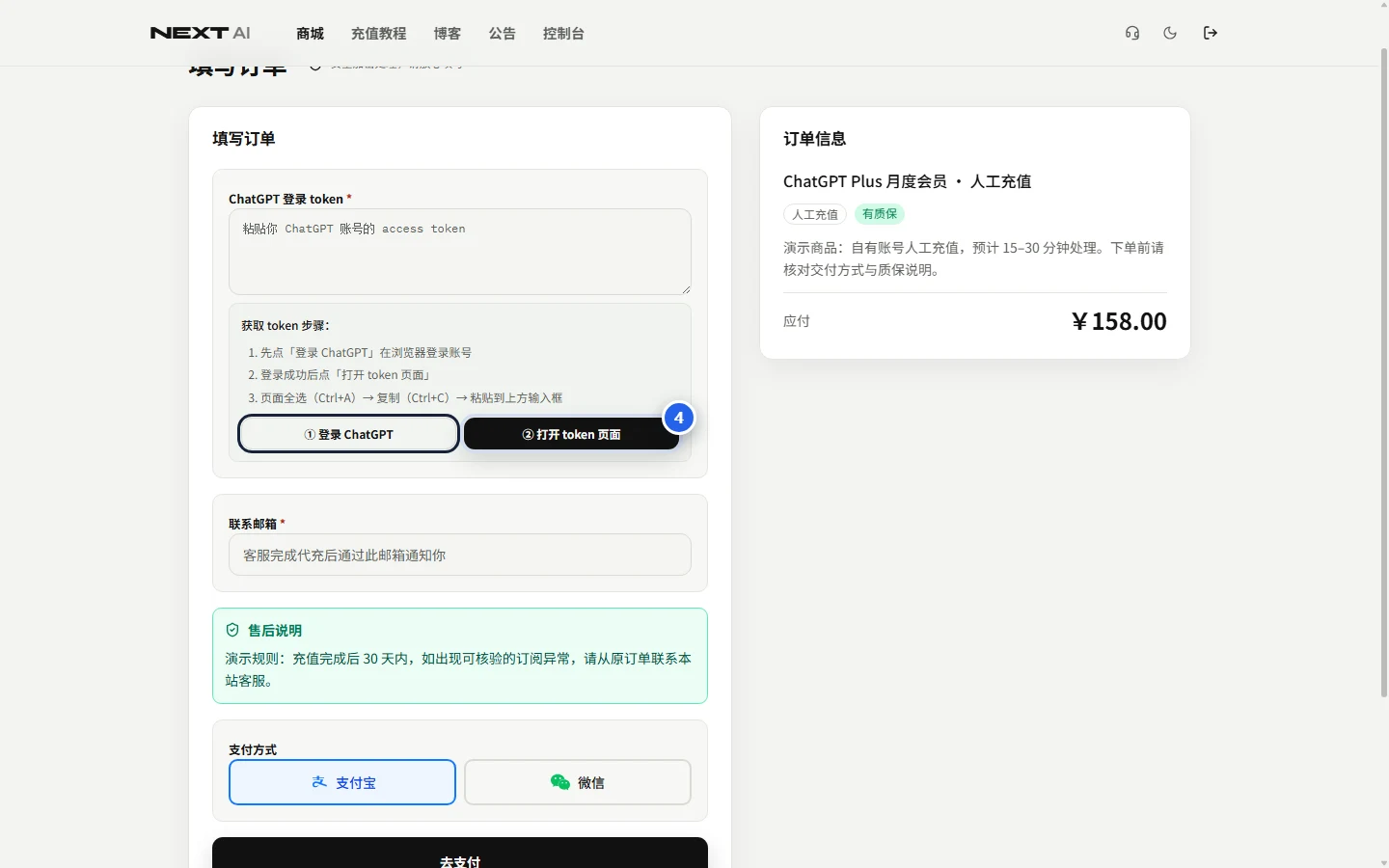Open 控制台 dashboard
Viewport: 1389px width, 868px height.
tap(564, 34)
